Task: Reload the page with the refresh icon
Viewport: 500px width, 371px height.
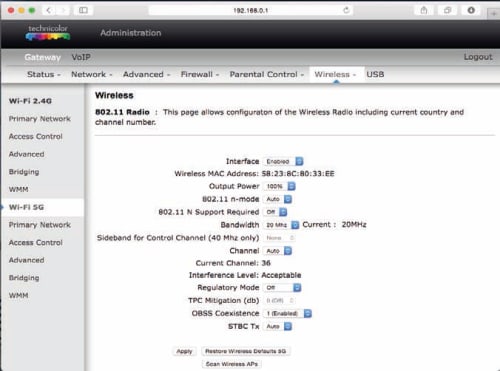Action: tap(346, 10)
